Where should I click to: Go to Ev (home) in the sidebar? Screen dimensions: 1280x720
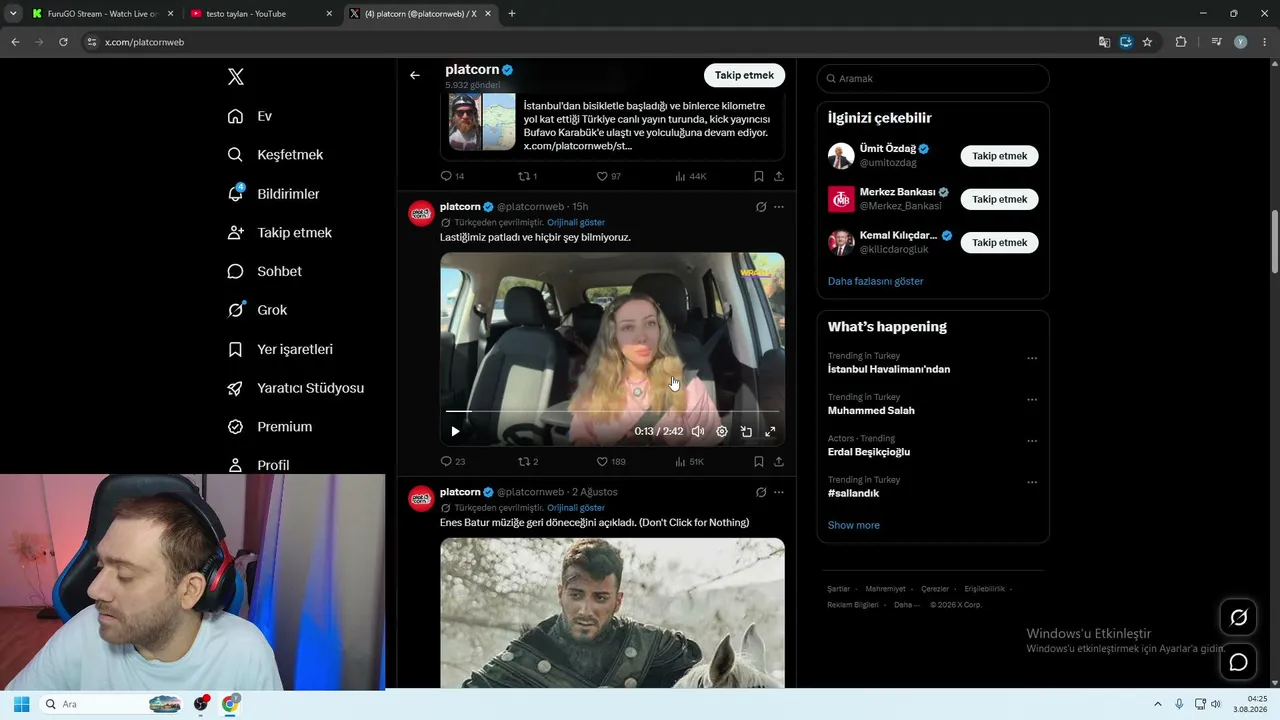250,116
